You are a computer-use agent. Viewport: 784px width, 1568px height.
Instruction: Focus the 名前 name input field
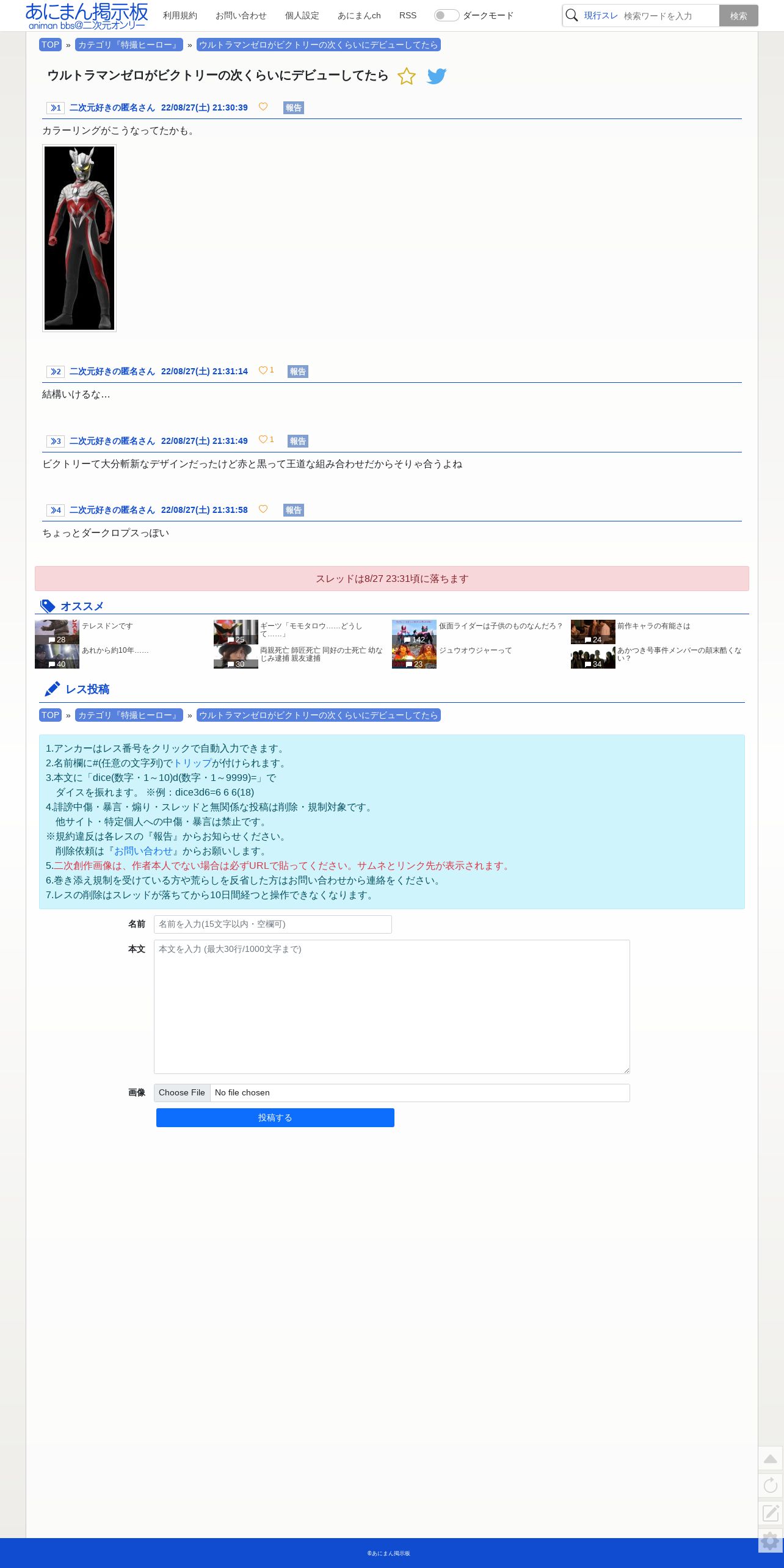pos(273,924)
